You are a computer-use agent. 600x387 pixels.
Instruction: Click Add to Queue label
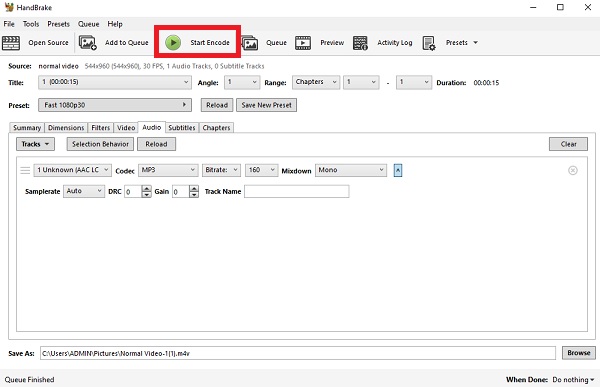pyautogui.click(x=127, y=42)
